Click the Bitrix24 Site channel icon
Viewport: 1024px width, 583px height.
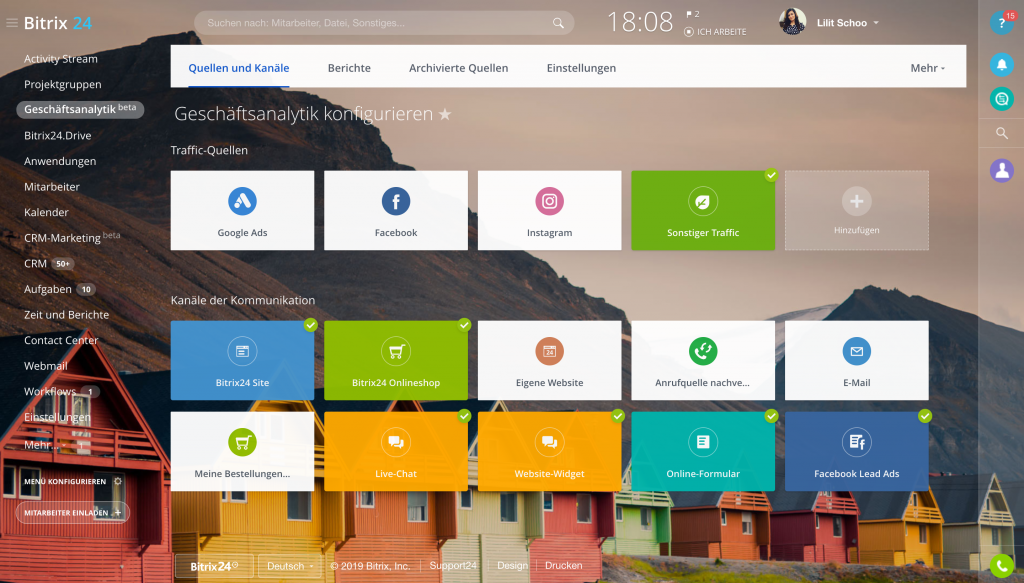coord(242,351)
